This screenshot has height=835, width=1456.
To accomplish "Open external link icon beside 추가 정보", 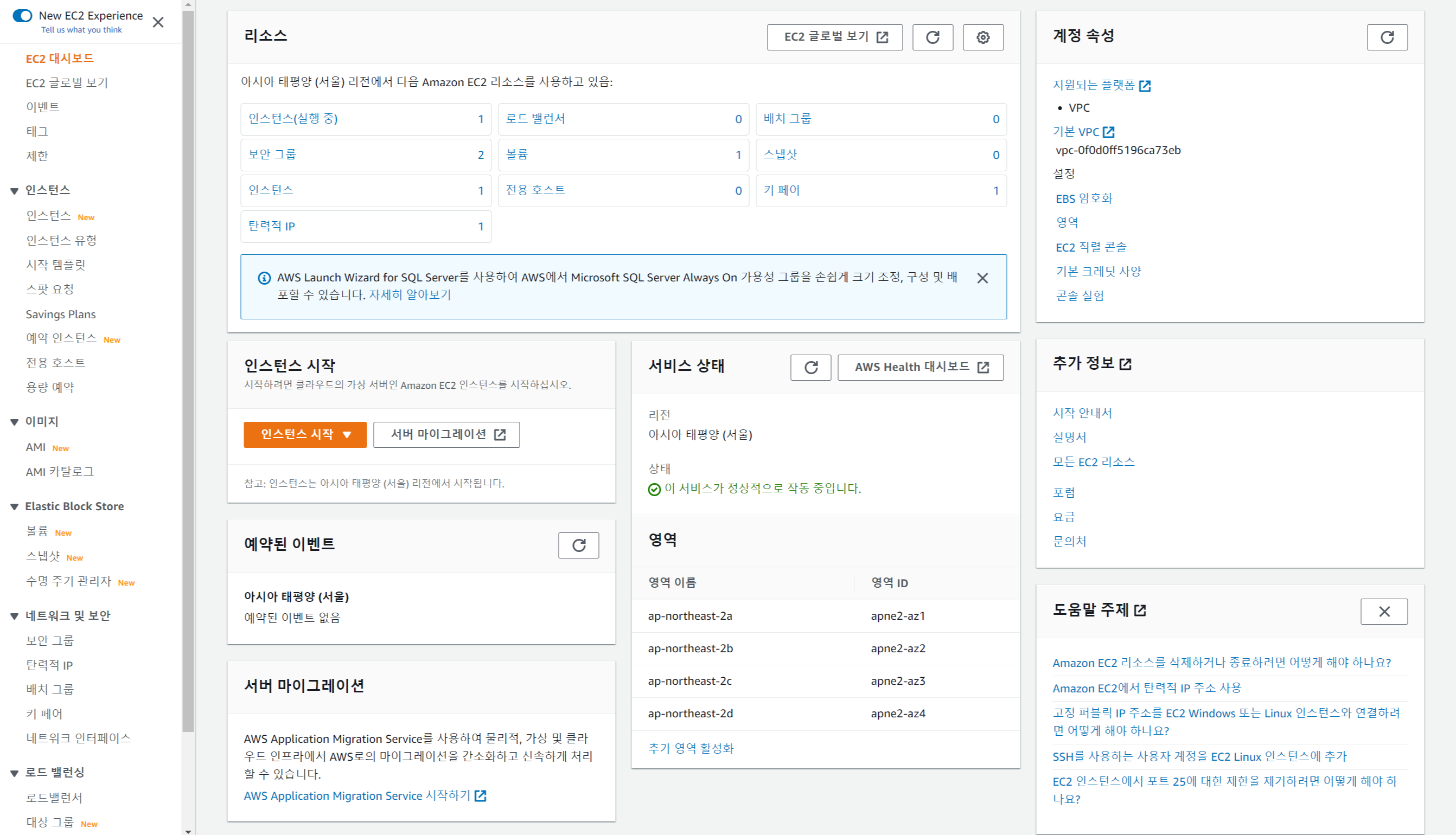I will (1126, 364).
